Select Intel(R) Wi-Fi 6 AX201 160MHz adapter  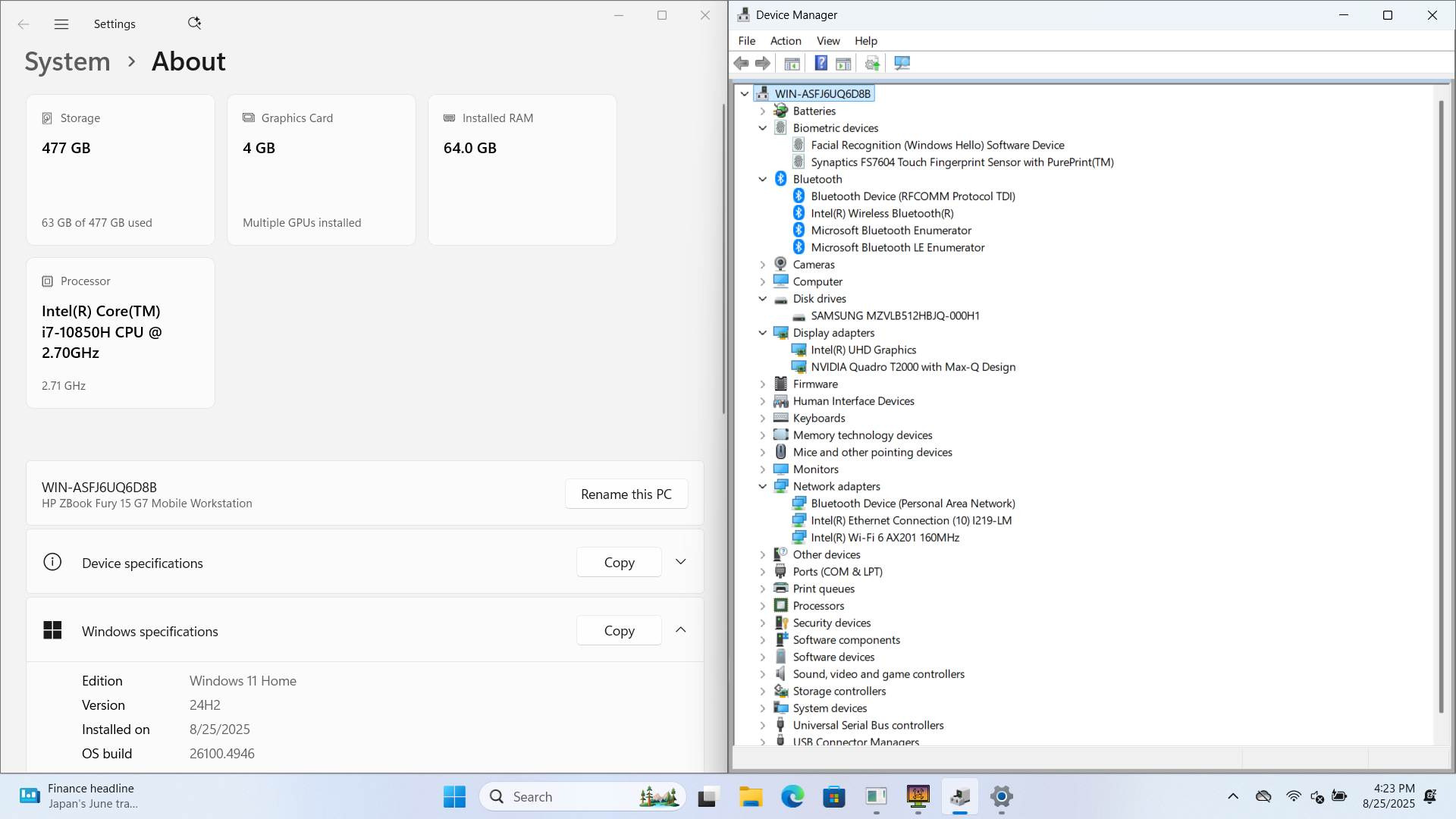pos(885,538)
